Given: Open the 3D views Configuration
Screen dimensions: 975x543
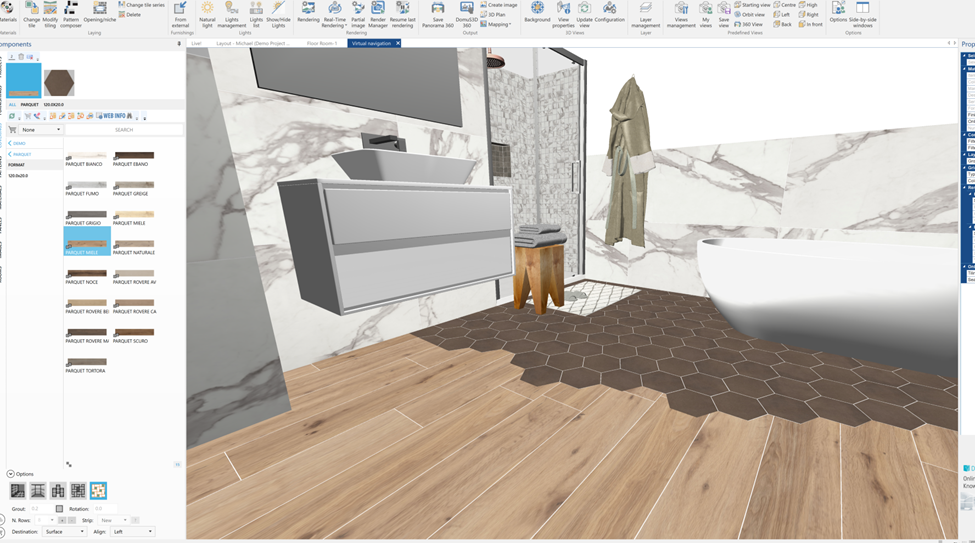Looking at the screenshot, I should (609, 12).
